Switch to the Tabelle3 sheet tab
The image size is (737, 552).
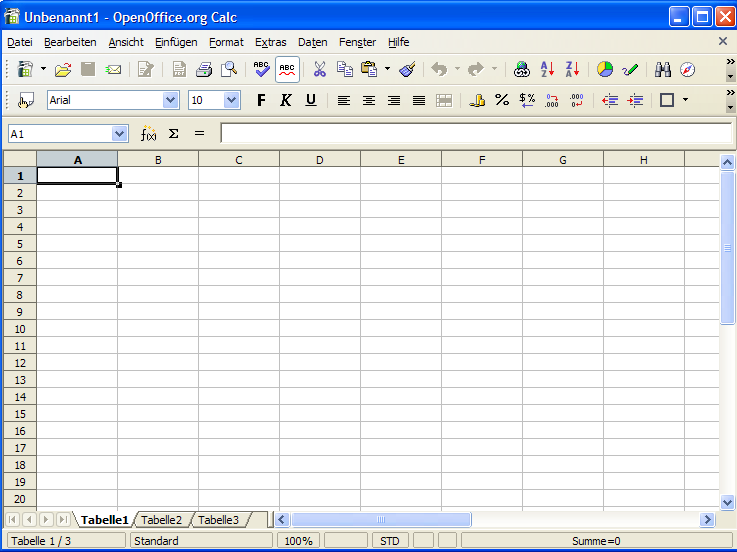219,520
